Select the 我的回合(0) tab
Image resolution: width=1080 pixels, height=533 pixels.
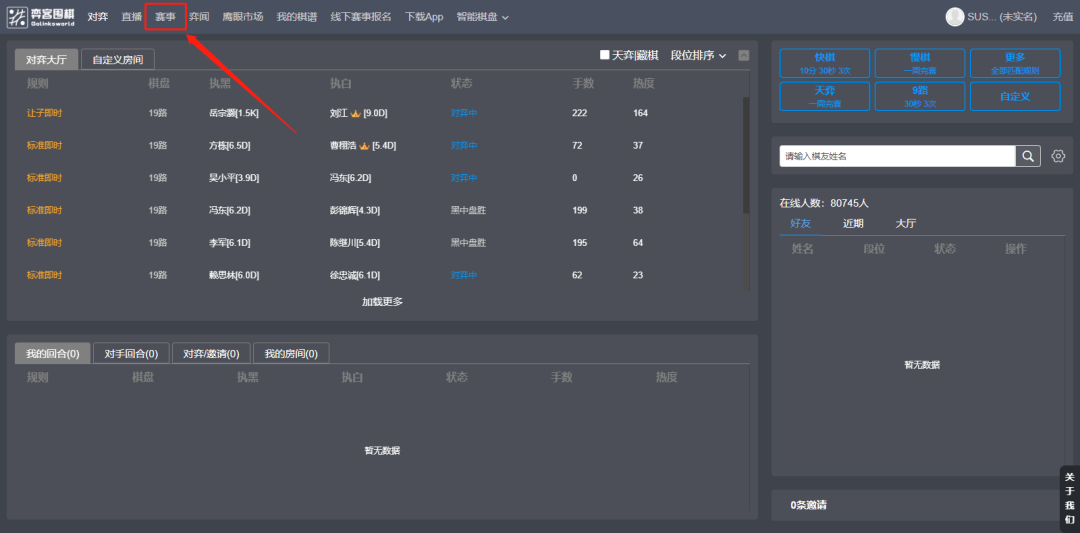click(x=52, y=354)
